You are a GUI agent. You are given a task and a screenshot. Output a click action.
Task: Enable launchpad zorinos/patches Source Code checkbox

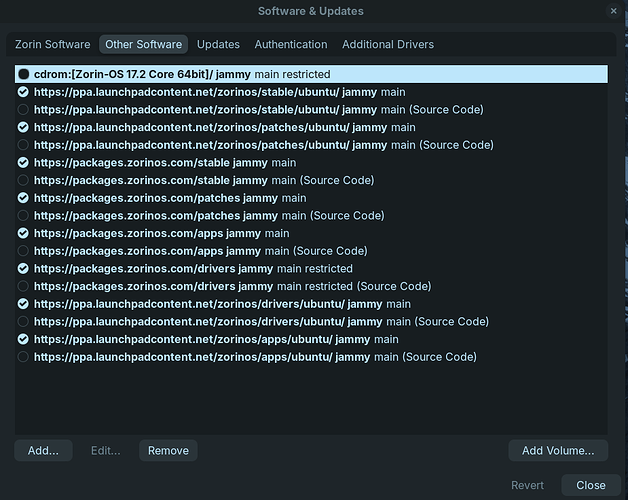click(23, 145)
